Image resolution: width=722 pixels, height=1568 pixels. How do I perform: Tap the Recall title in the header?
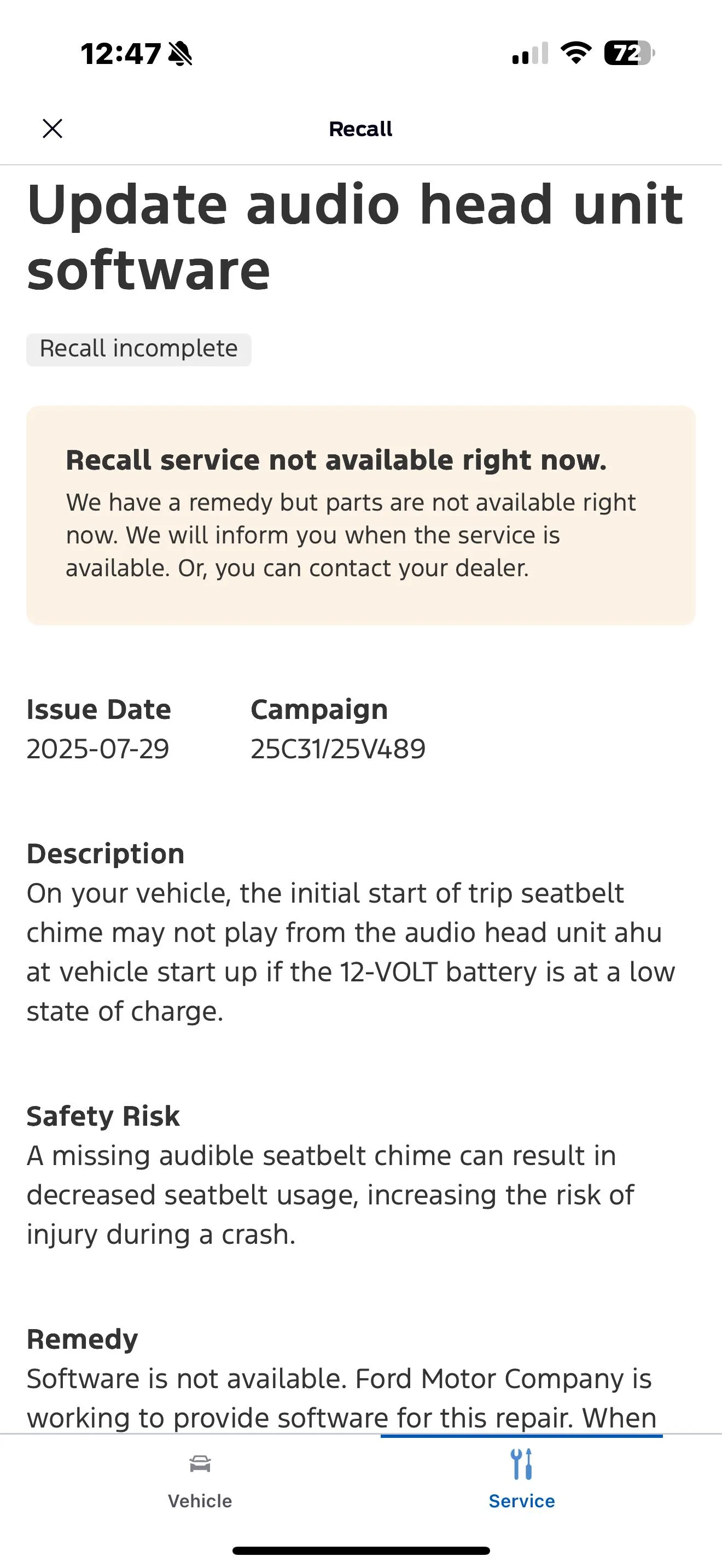(x=360, y=128)
